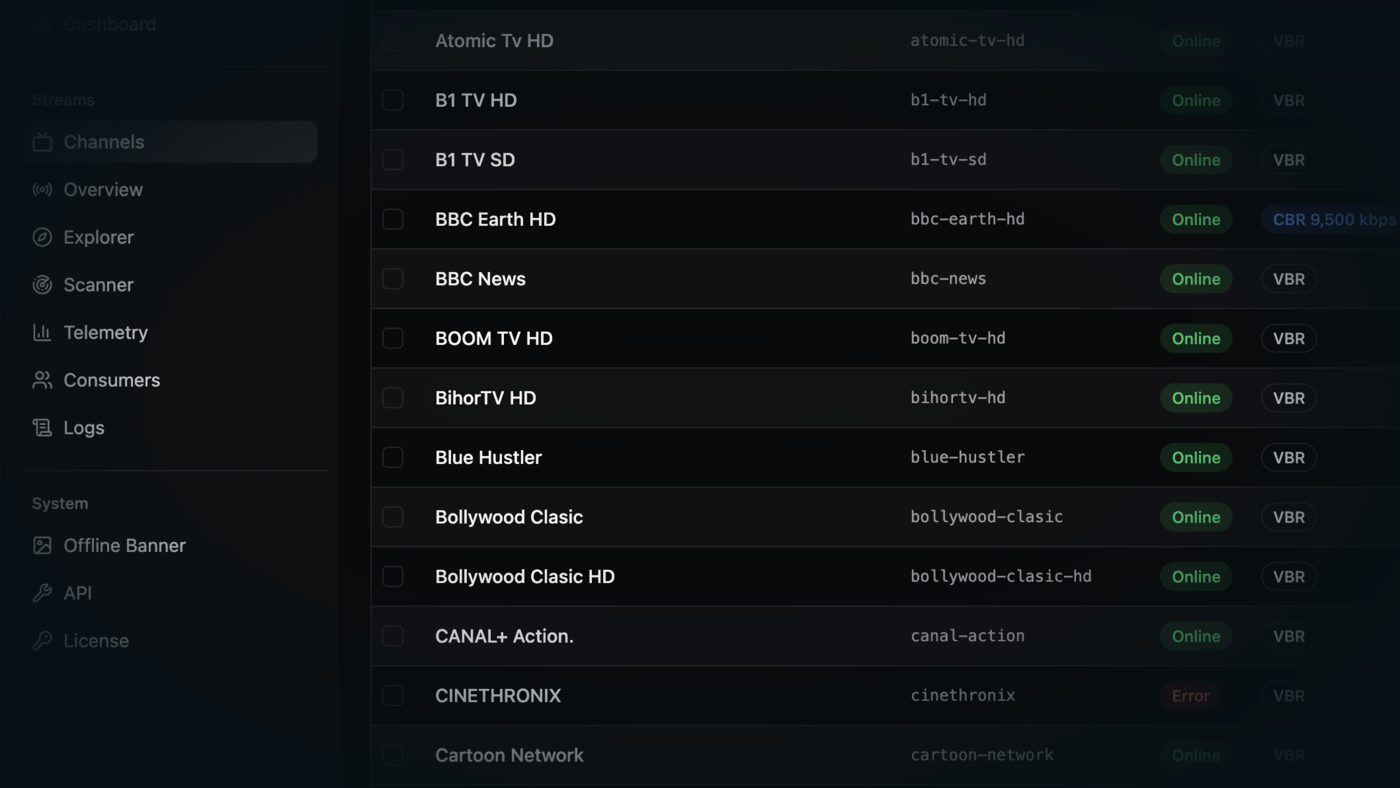The width and height of the screenshot is (1400, 788).
Task: Click the Online badge for BBC News
Action: [x=1195, y=279]
